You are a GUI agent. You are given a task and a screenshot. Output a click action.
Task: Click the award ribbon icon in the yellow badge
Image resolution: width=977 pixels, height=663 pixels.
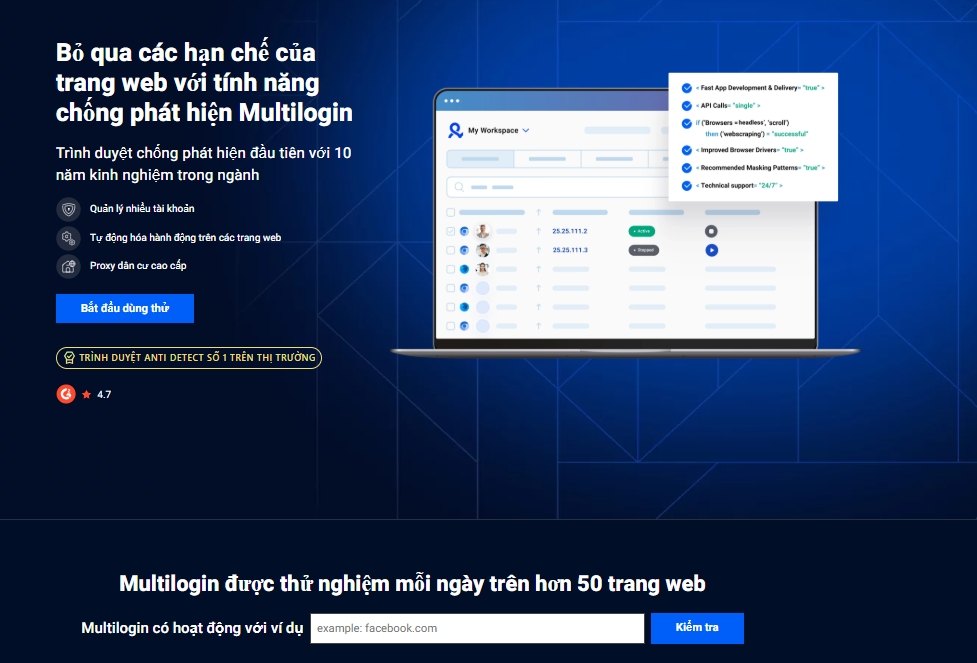tap(70, 358)
